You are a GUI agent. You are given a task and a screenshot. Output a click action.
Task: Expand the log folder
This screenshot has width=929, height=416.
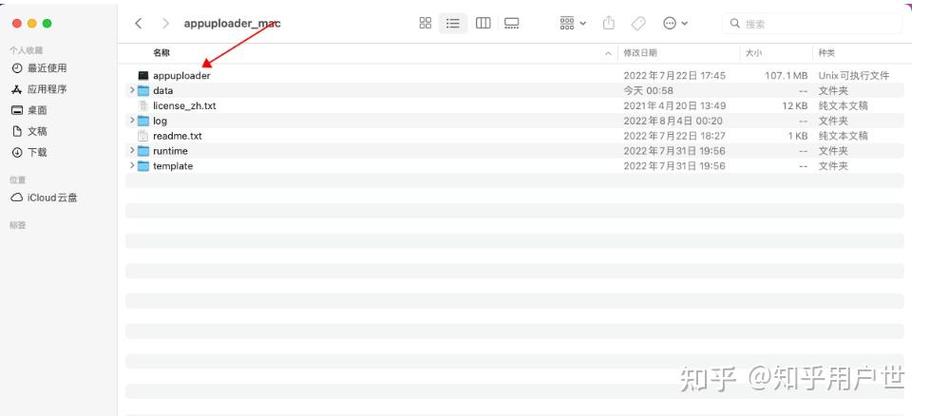pos(132,120)
